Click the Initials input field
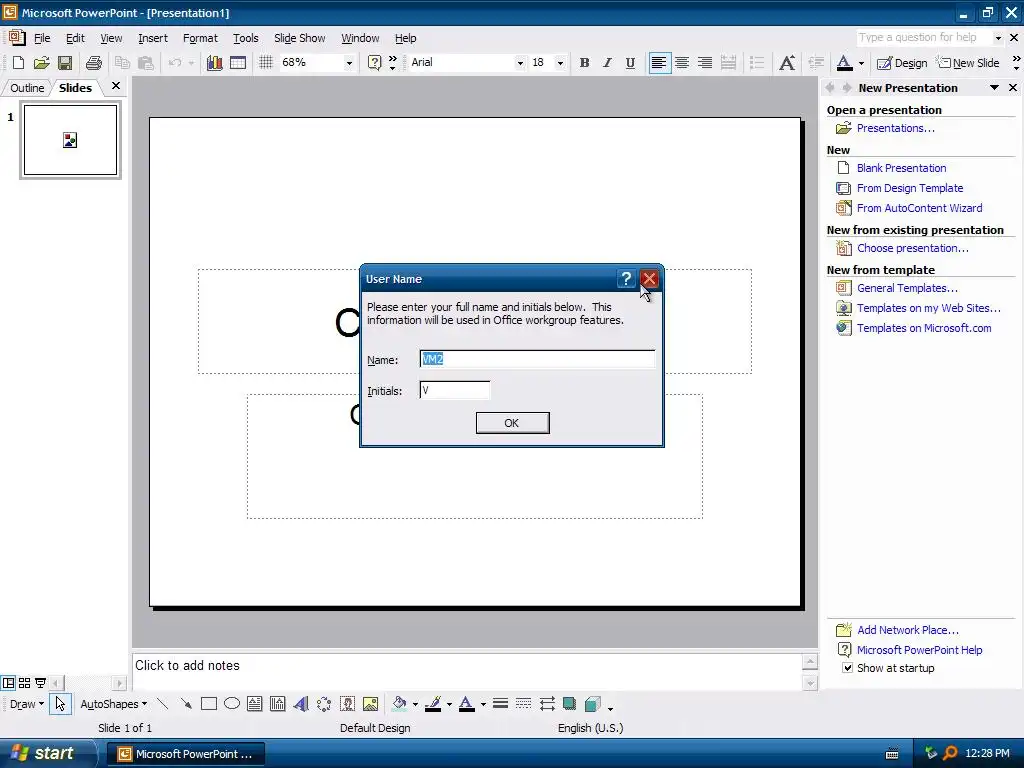The width and height of the screenshot is (1024, 768). [455, 391]
